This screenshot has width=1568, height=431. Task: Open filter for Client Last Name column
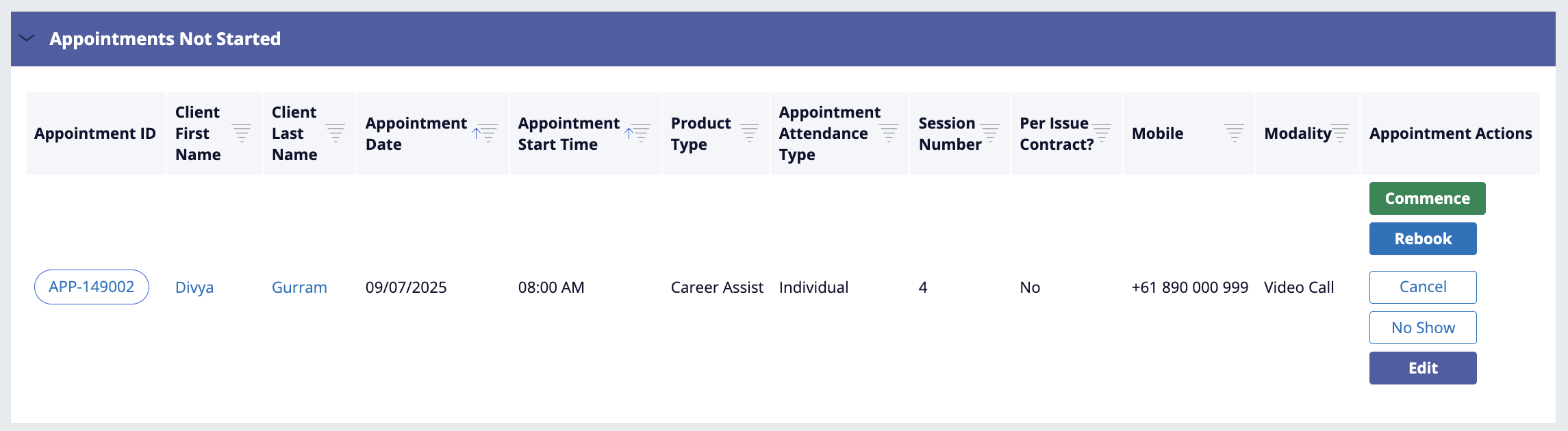pyautogui.click(x=336, y=133)
